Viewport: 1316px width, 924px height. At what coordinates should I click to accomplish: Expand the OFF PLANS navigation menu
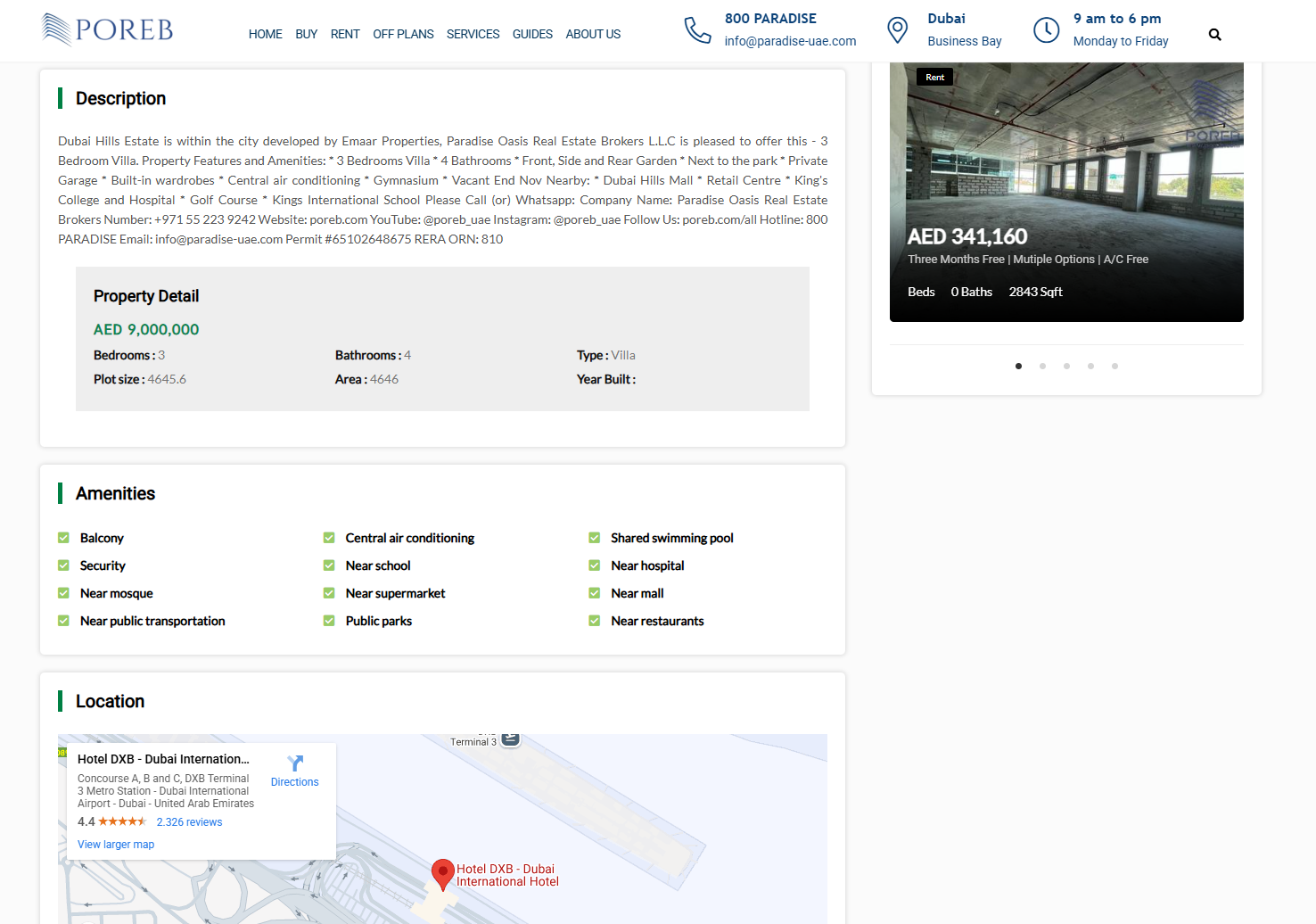(403, 34)
